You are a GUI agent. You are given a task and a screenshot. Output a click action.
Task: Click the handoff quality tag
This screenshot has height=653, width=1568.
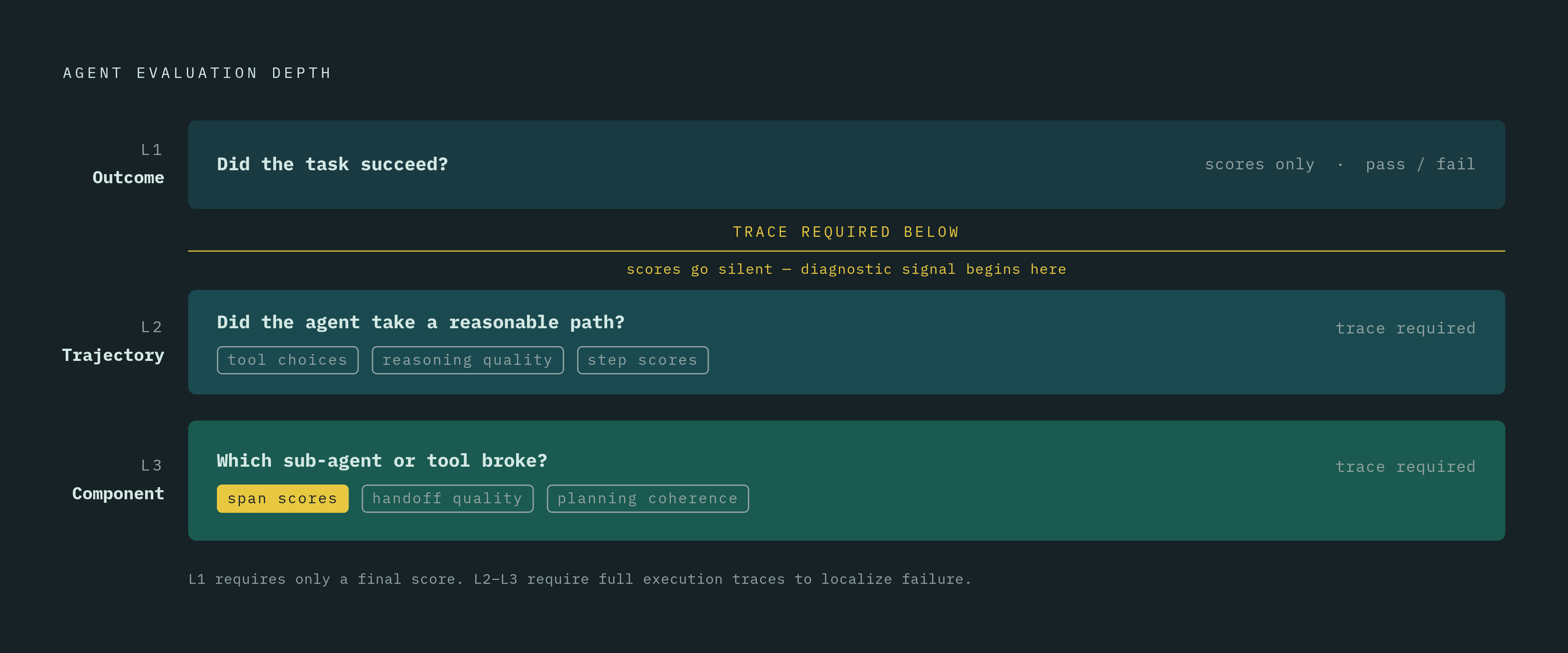click(x=447, y=498)
